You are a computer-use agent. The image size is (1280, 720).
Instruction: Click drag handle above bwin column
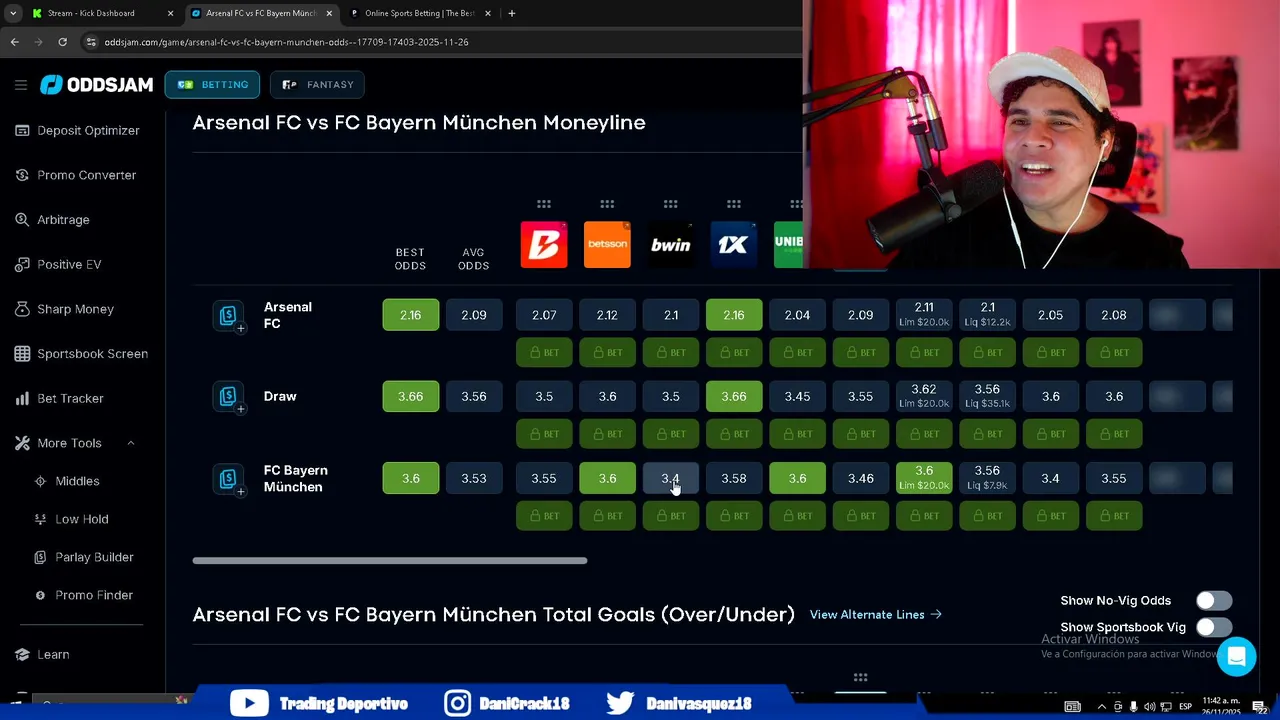[671, 204]
